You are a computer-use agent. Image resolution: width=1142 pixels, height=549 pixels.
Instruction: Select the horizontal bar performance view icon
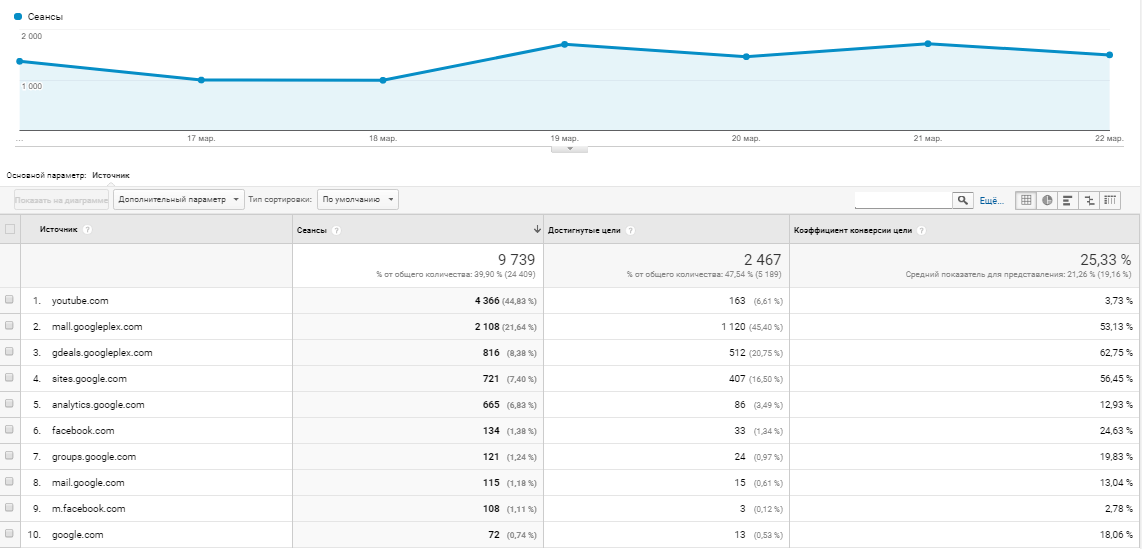pyautogui.click(x=1068, y=200)
